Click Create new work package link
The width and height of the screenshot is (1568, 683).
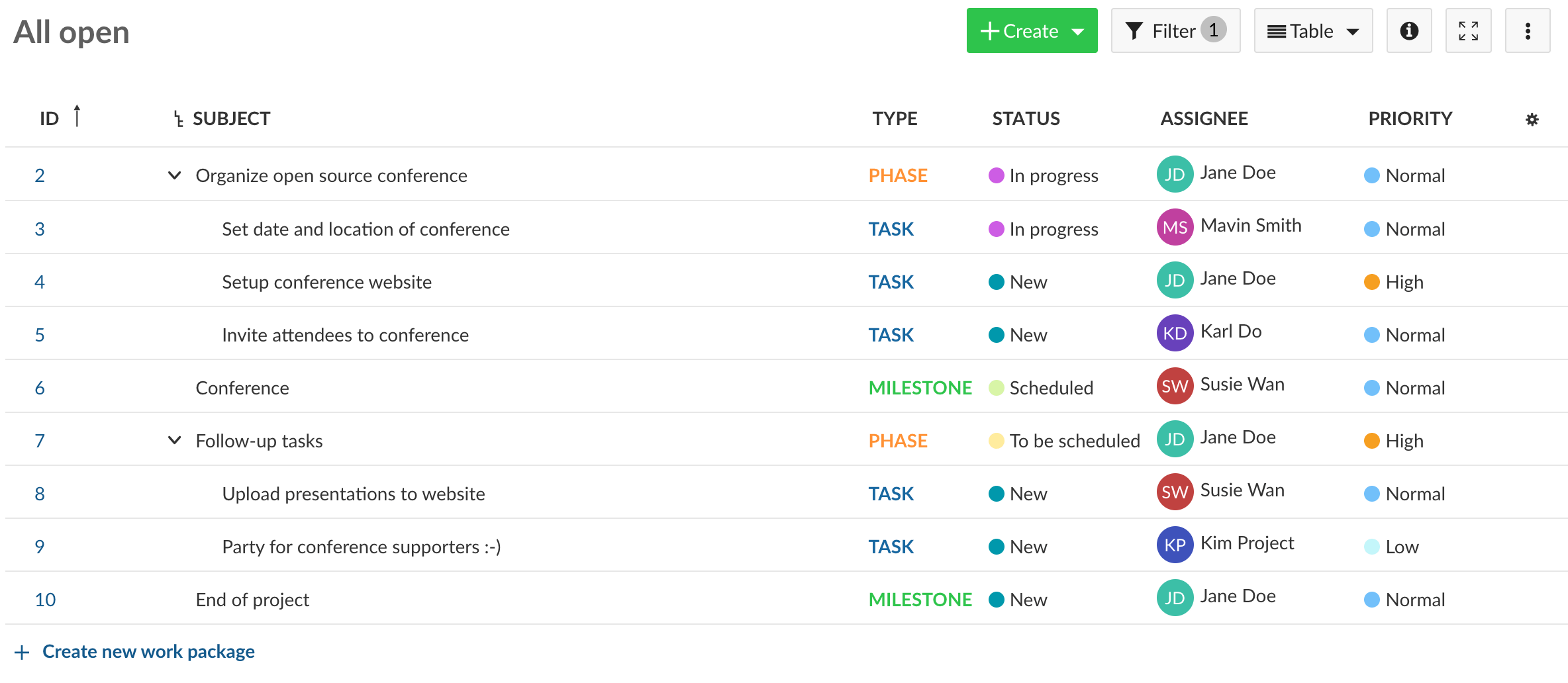[148, 652]
